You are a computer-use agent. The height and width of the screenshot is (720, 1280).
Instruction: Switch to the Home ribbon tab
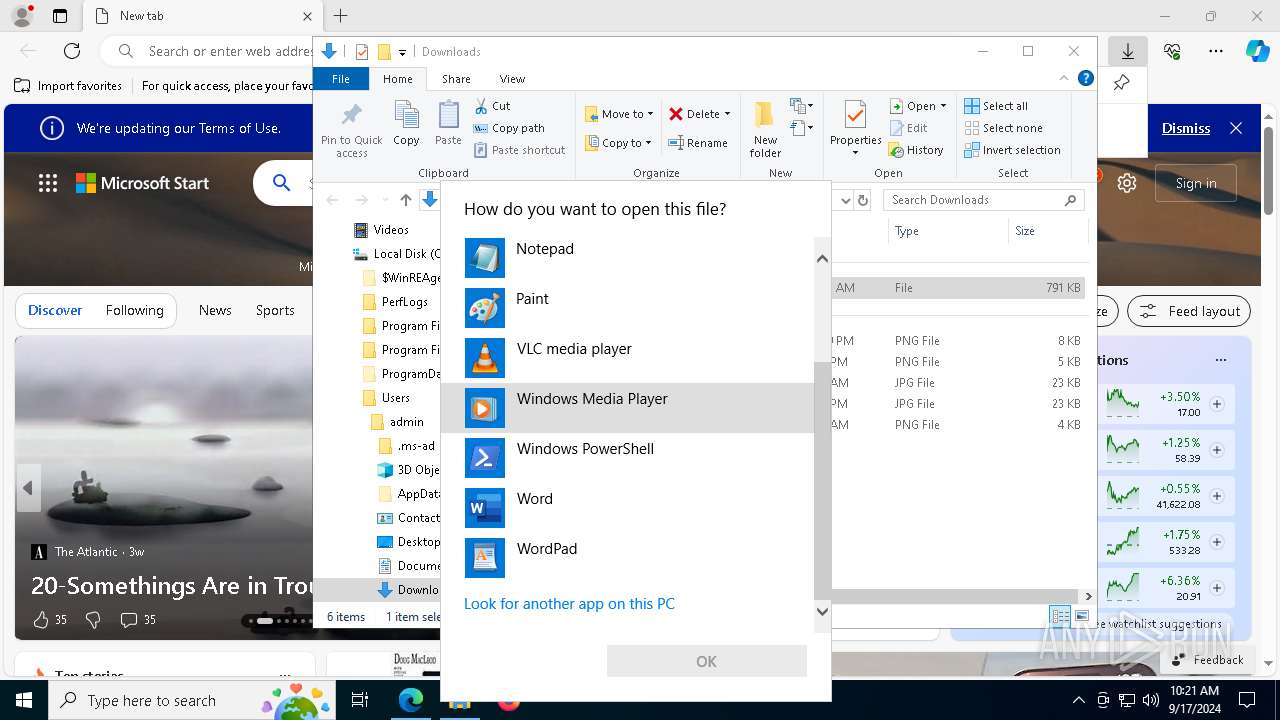pyautogui.click(x=398, y=79)
